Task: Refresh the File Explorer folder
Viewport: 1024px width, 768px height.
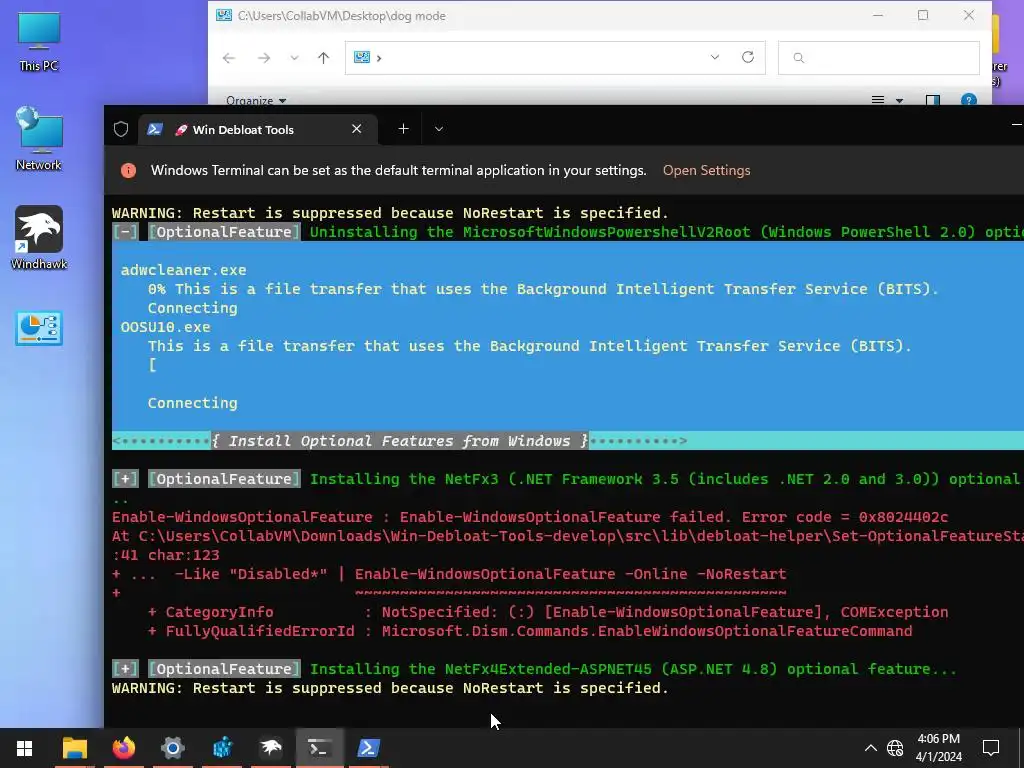Action: click(x=748, y=57)
